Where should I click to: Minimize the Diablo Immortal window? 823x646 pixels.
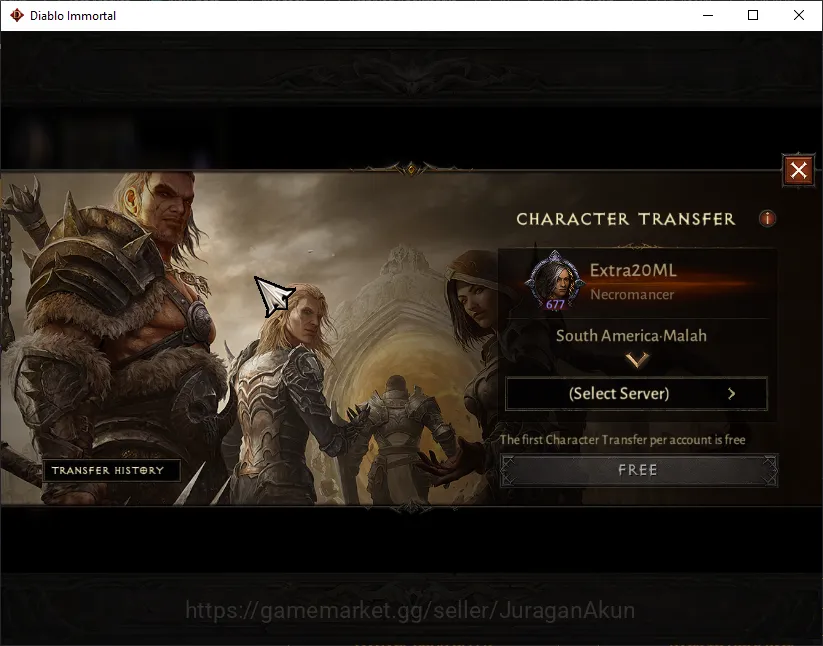point(708,15)
